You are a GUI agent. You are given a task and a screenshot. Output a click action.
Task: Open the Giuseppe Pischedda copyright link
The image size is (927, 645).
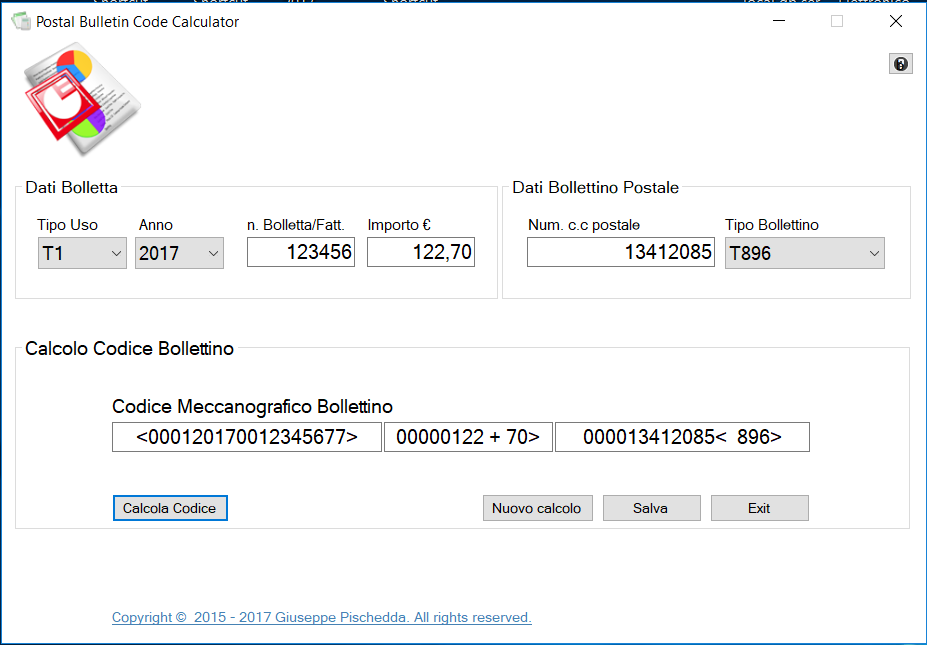coord(322,617)
